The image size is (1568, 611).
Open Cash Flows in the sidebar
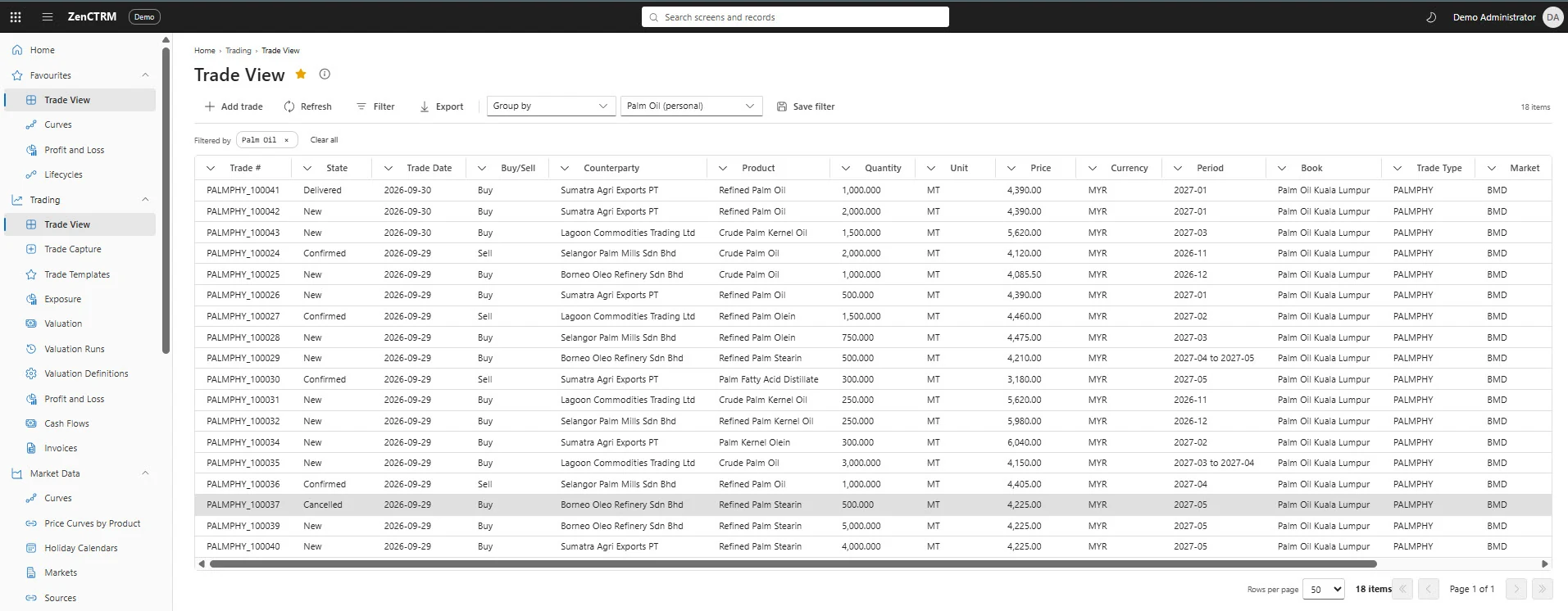[79, 423]
